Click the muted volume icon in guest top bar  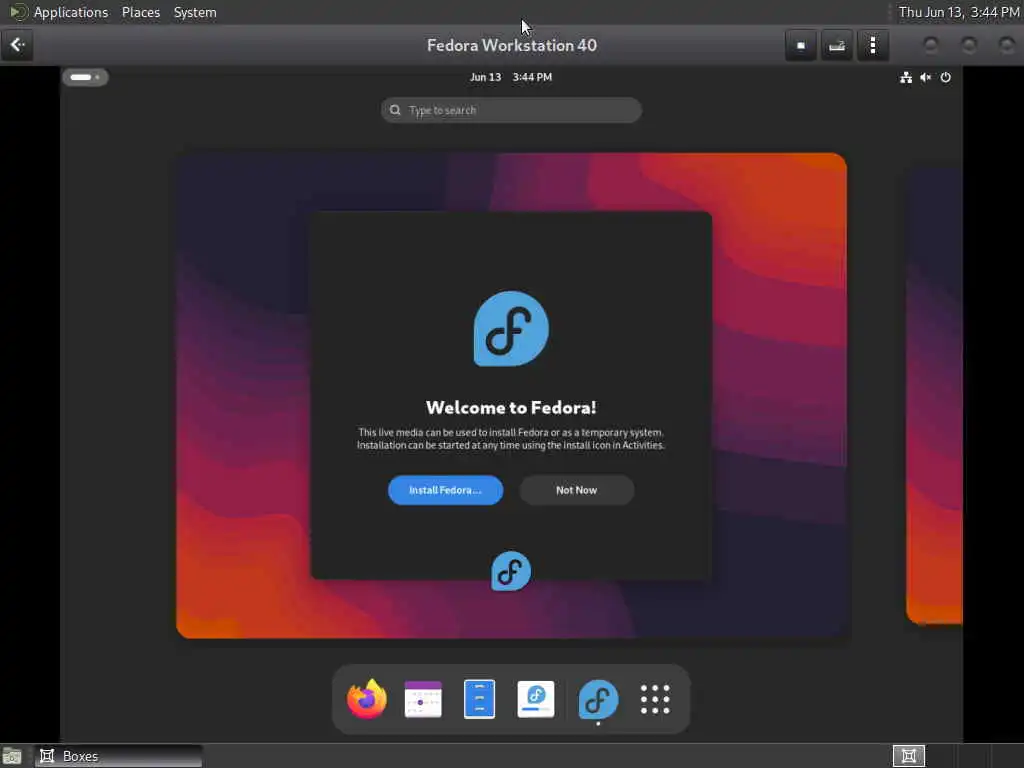coord(925,78)
